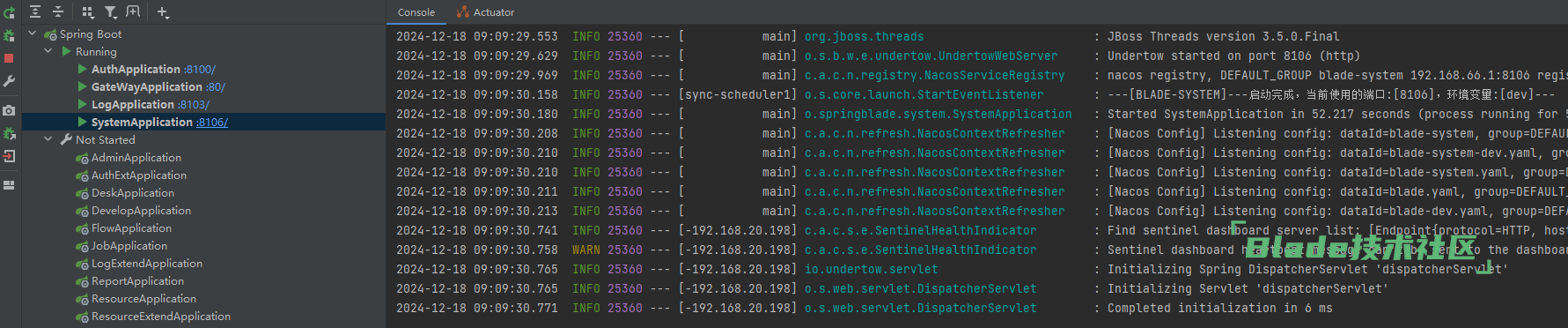
Task: Open the :8106/ link of SystemApplication
Action: pyautogui.click(x=211, y=122)
